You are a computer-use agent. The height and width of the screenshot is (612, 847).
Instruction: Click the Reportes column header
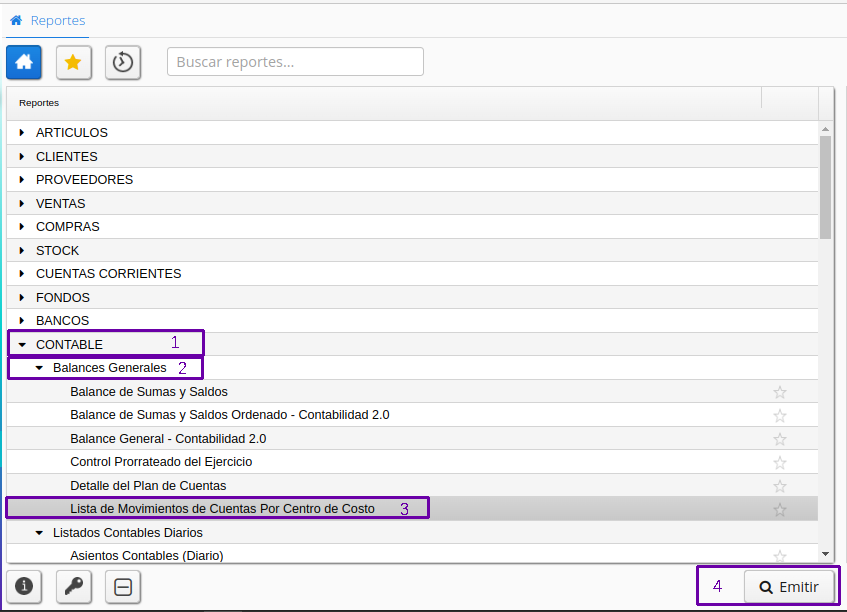pos(384,103)
